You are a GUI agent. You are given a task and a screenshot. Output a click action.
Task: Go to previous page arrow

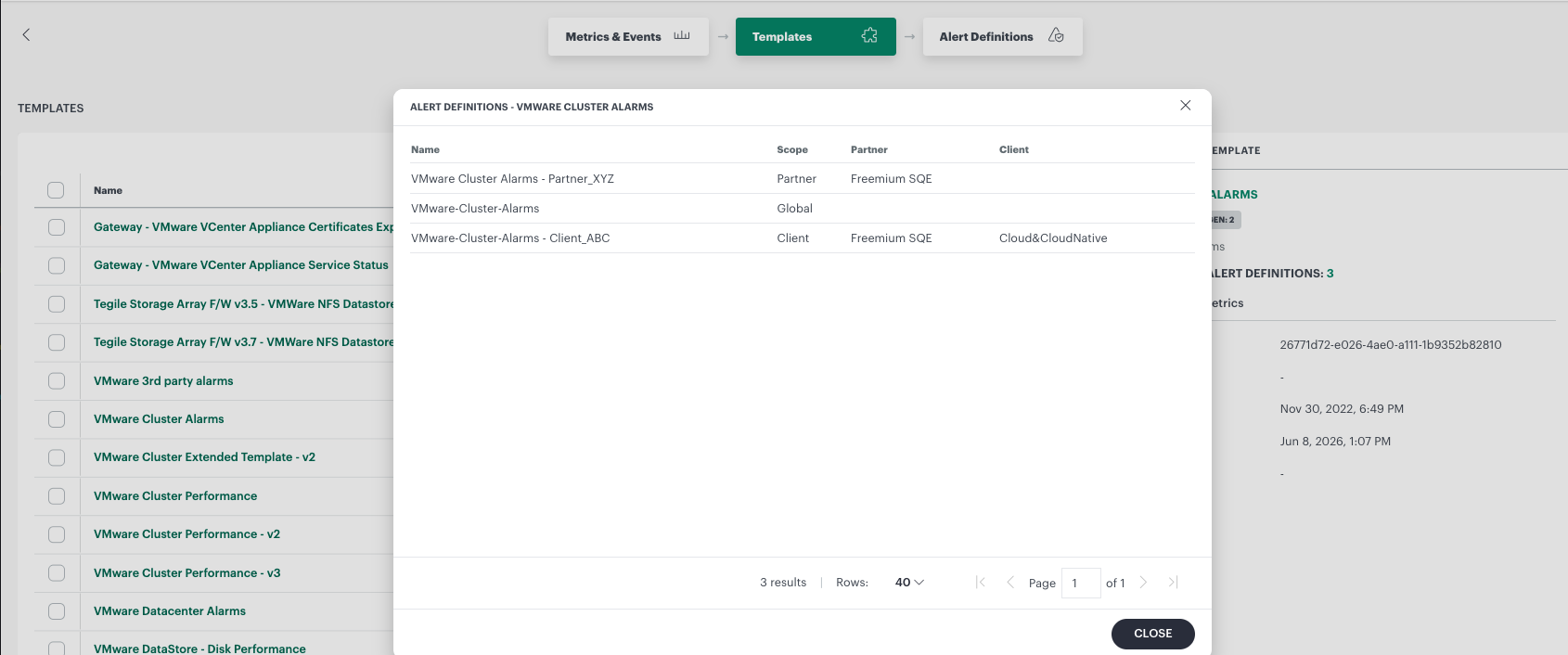pos(1010,583)
